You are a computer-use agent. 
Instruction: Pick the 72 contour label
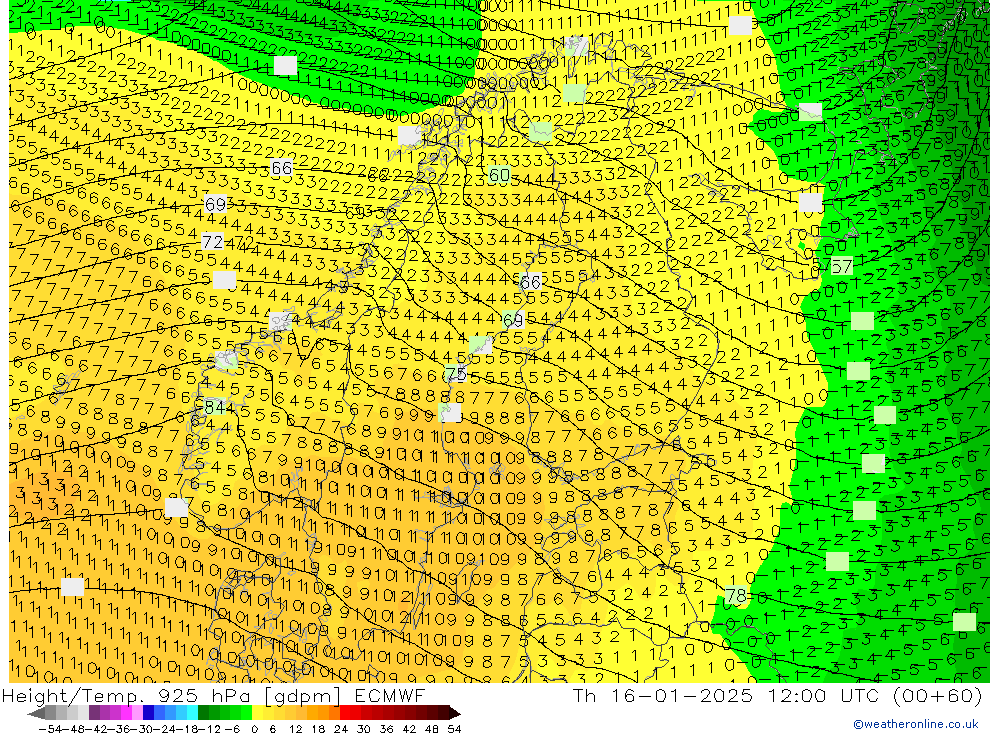click(x=212, y=242)
